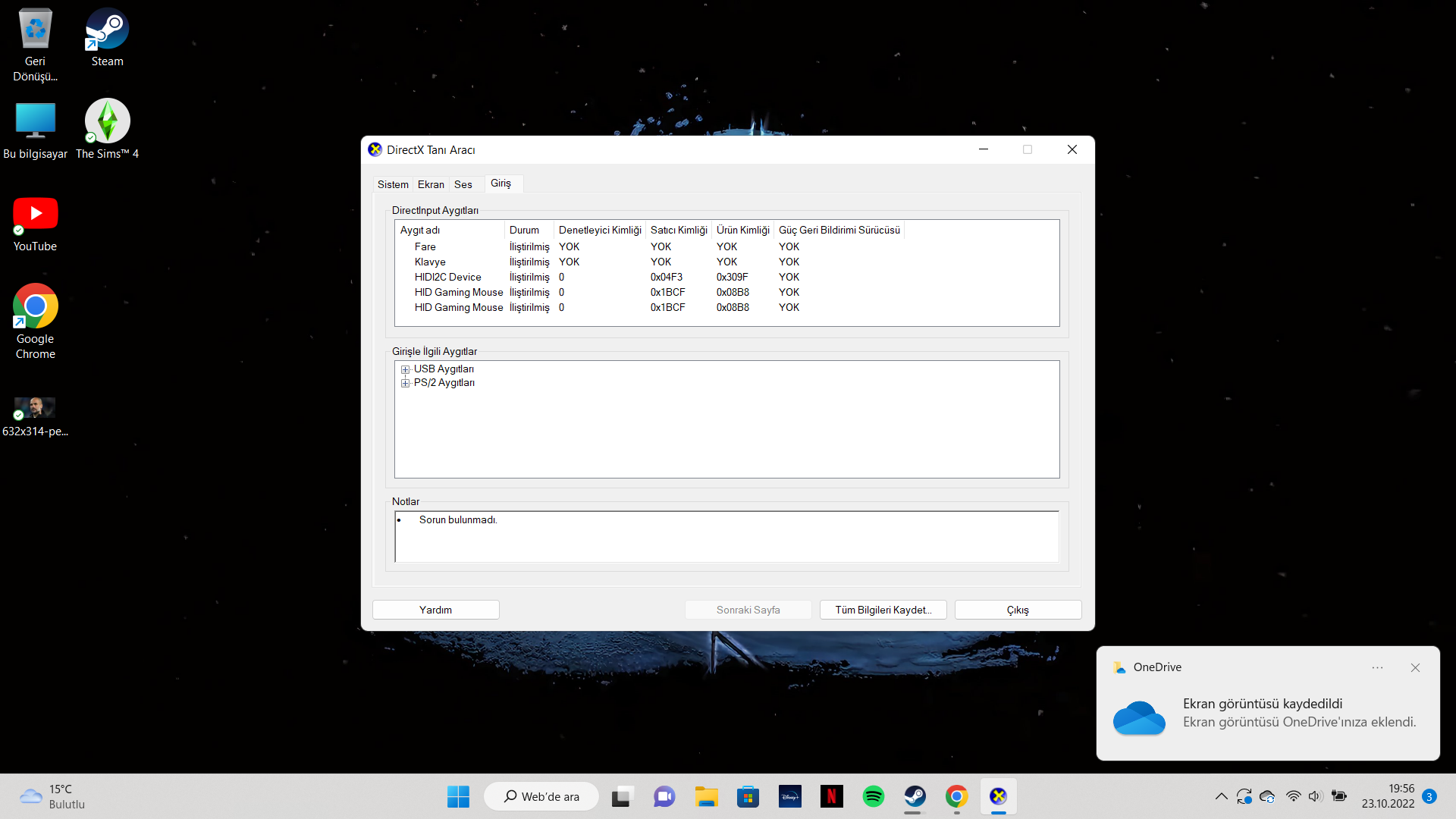The image size is (1456, 819).
Task: Launch Netflix from the taskbar
Action: (831, 796)
